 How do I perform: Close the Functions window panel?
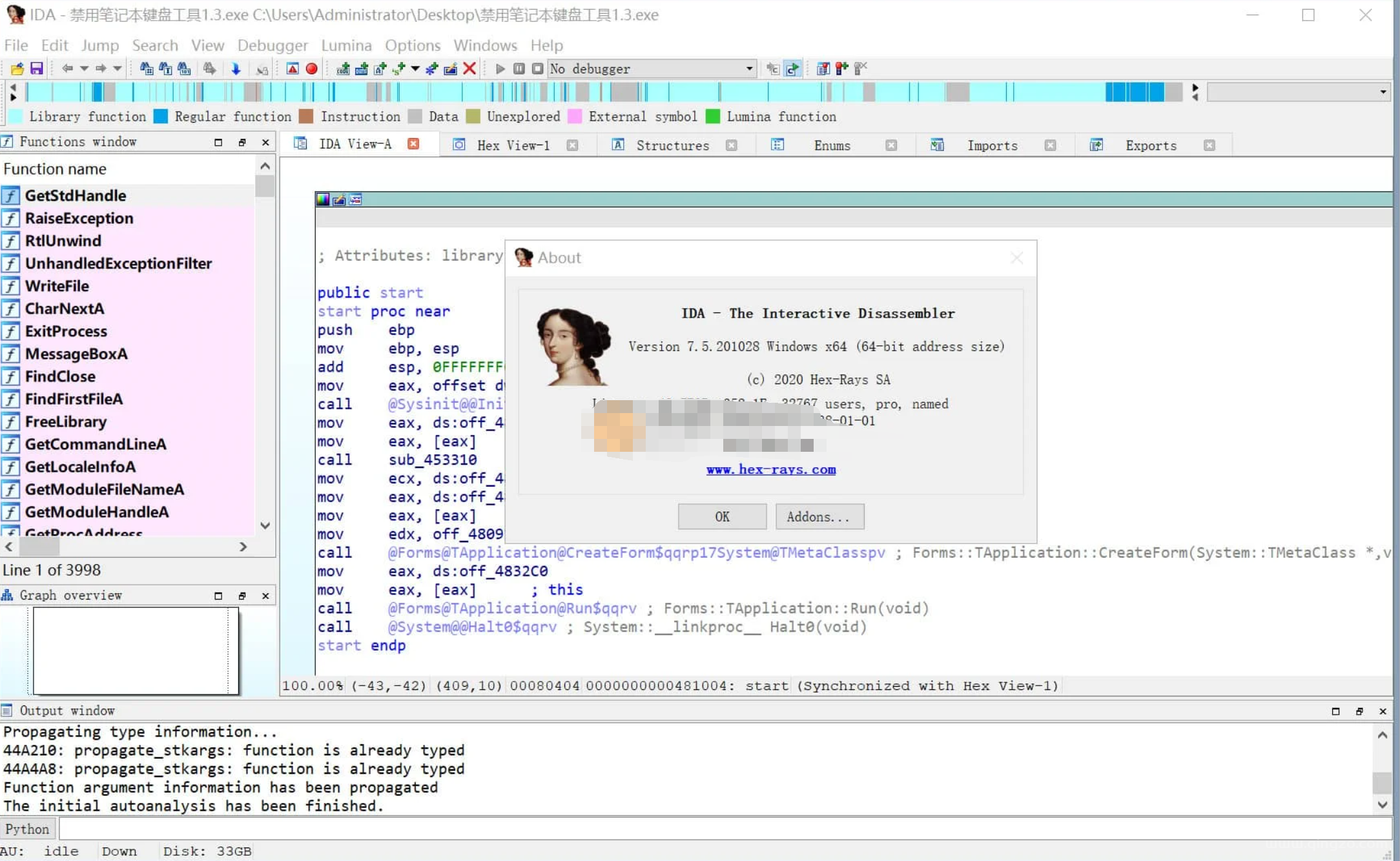click(x=265, y=143)
